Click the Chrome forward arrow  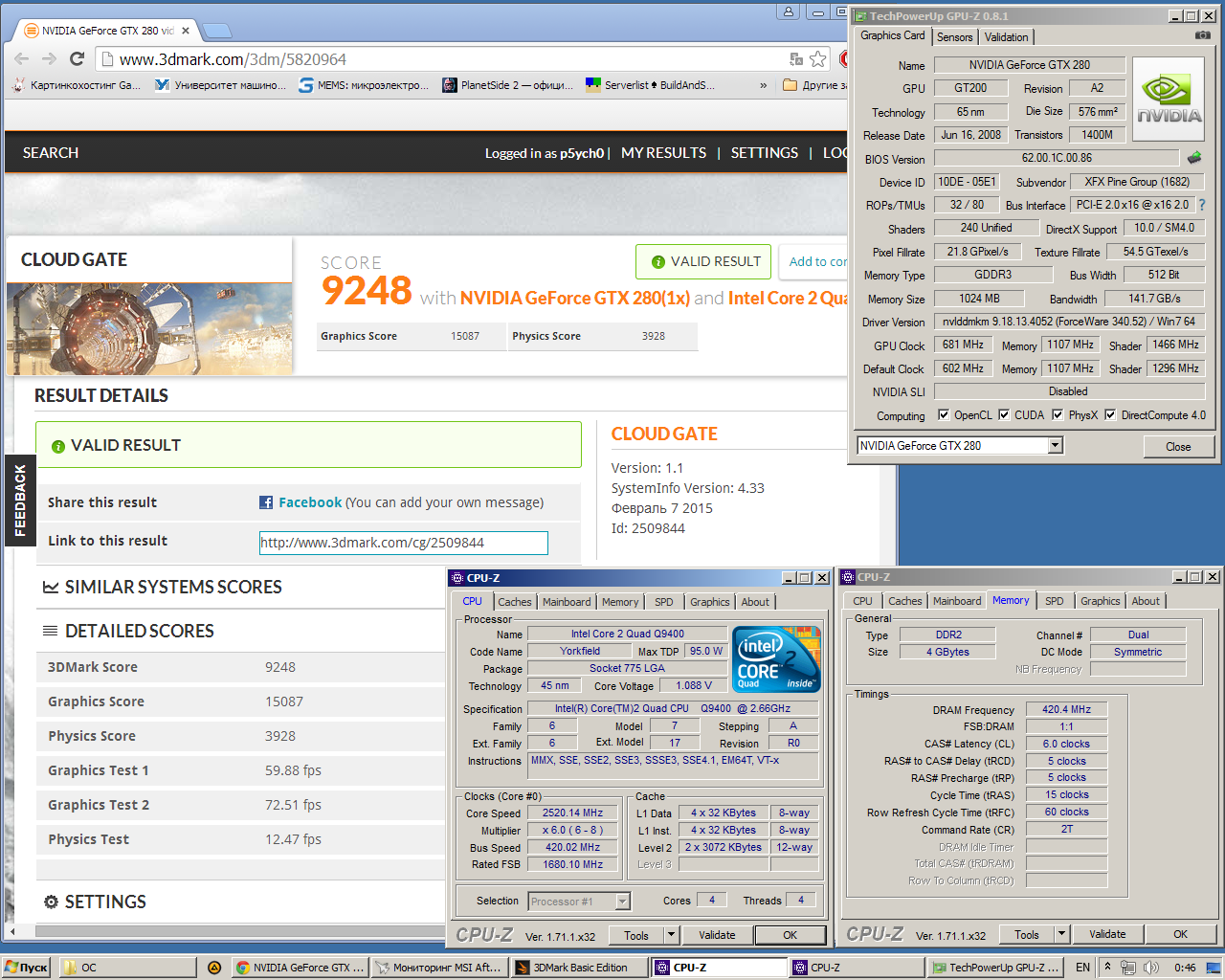(x=49, y=59)
